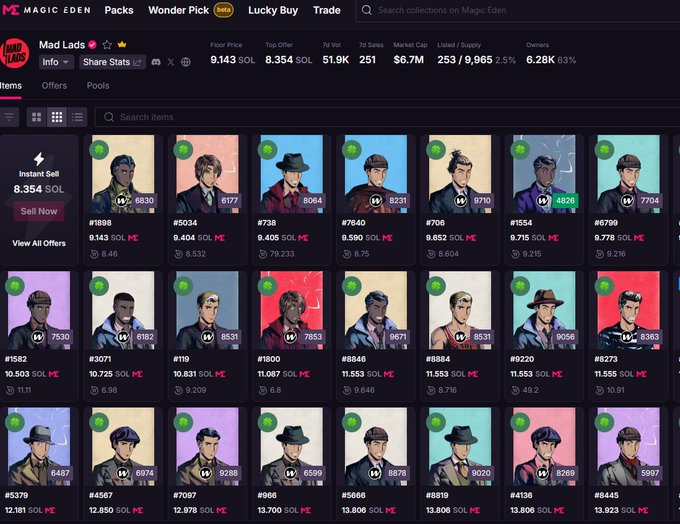Go to Lucky Buy
The image size is (680, 524).
(273, 10)
